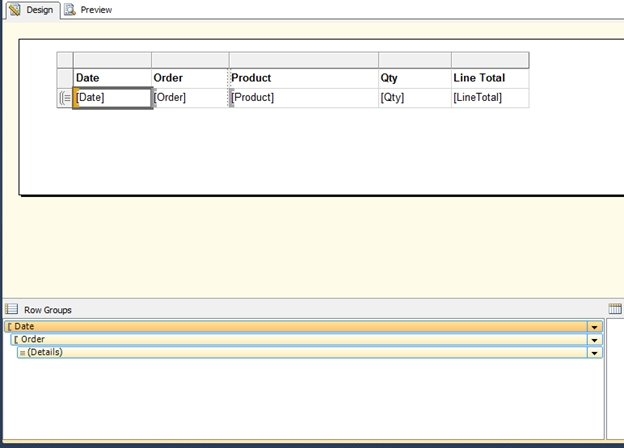
Task: Select the detail row handle
Action: [65, 97]
